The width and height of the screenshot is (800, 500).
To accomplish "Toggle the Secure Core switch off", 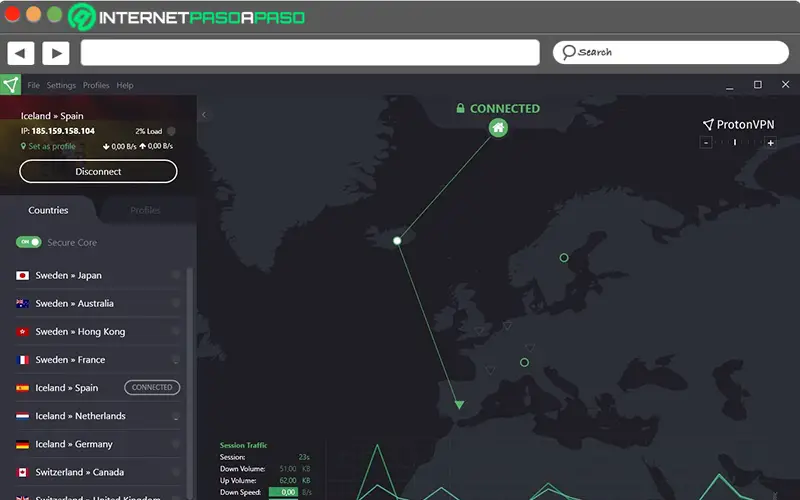I will [x=29, y=242].
